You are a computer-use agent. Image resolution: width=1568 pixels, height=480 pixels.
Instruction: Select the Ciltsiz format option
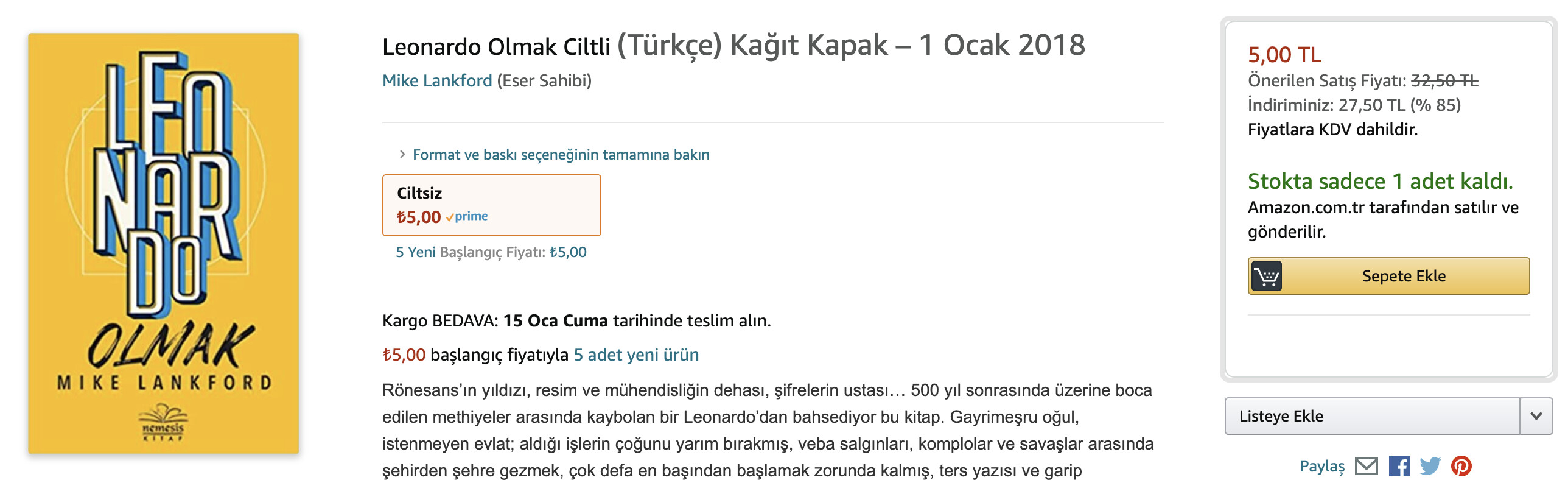pos(492,205)
